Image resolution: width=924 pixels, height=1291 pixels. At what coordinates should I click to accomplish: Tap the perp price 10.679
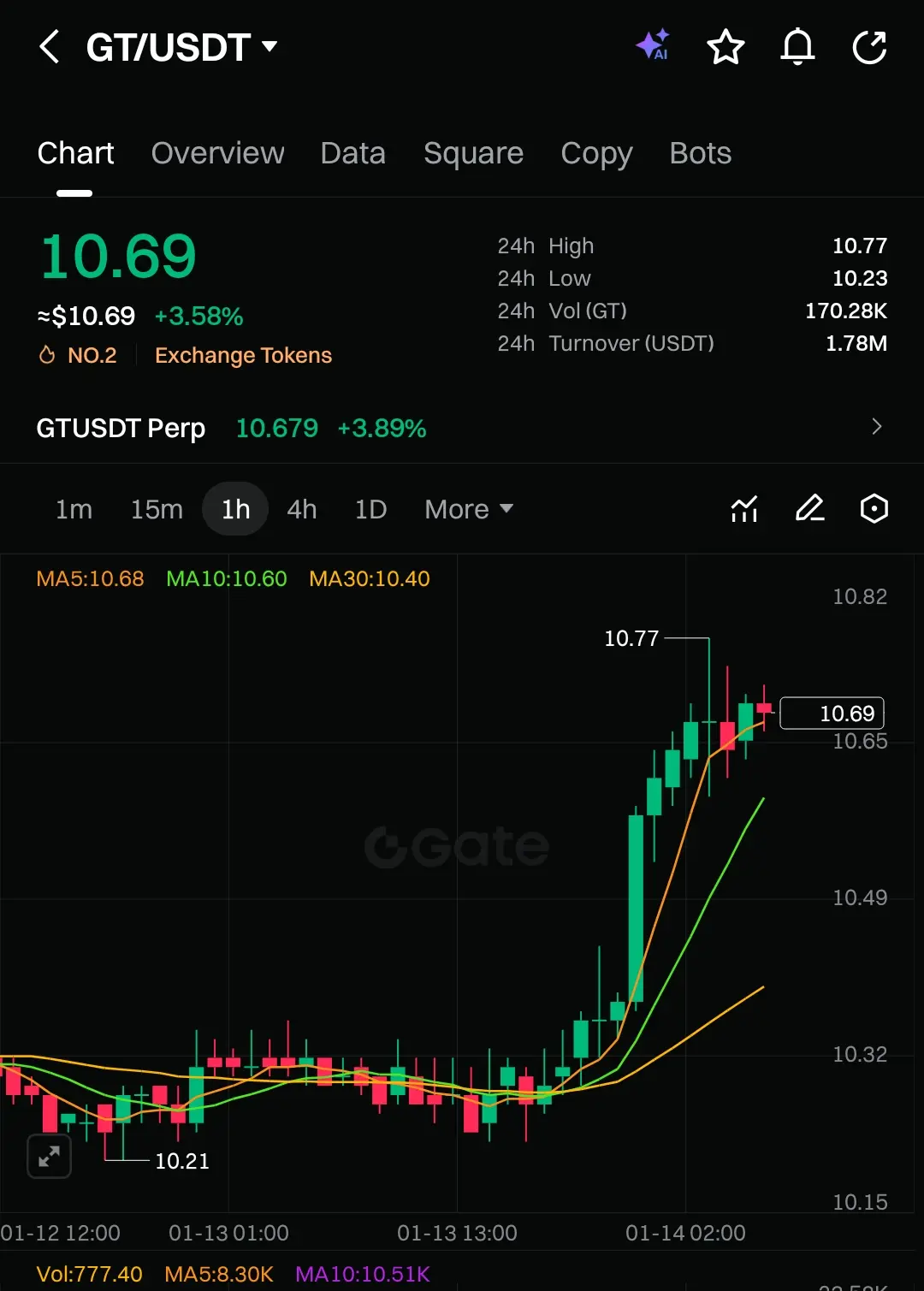click(276, 428)
